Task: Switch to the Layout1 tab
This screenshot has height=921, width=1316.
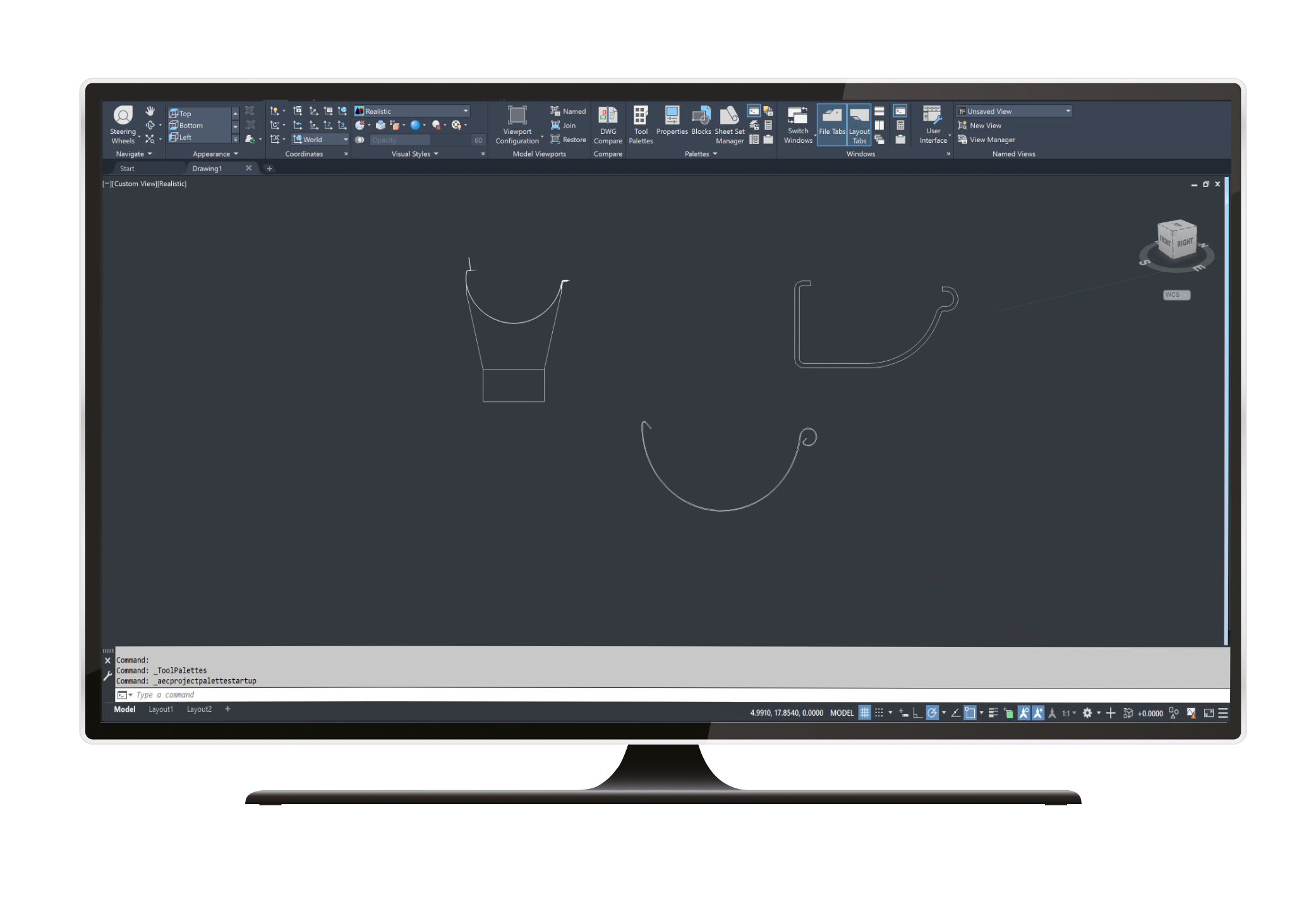Action: point(160,709)
